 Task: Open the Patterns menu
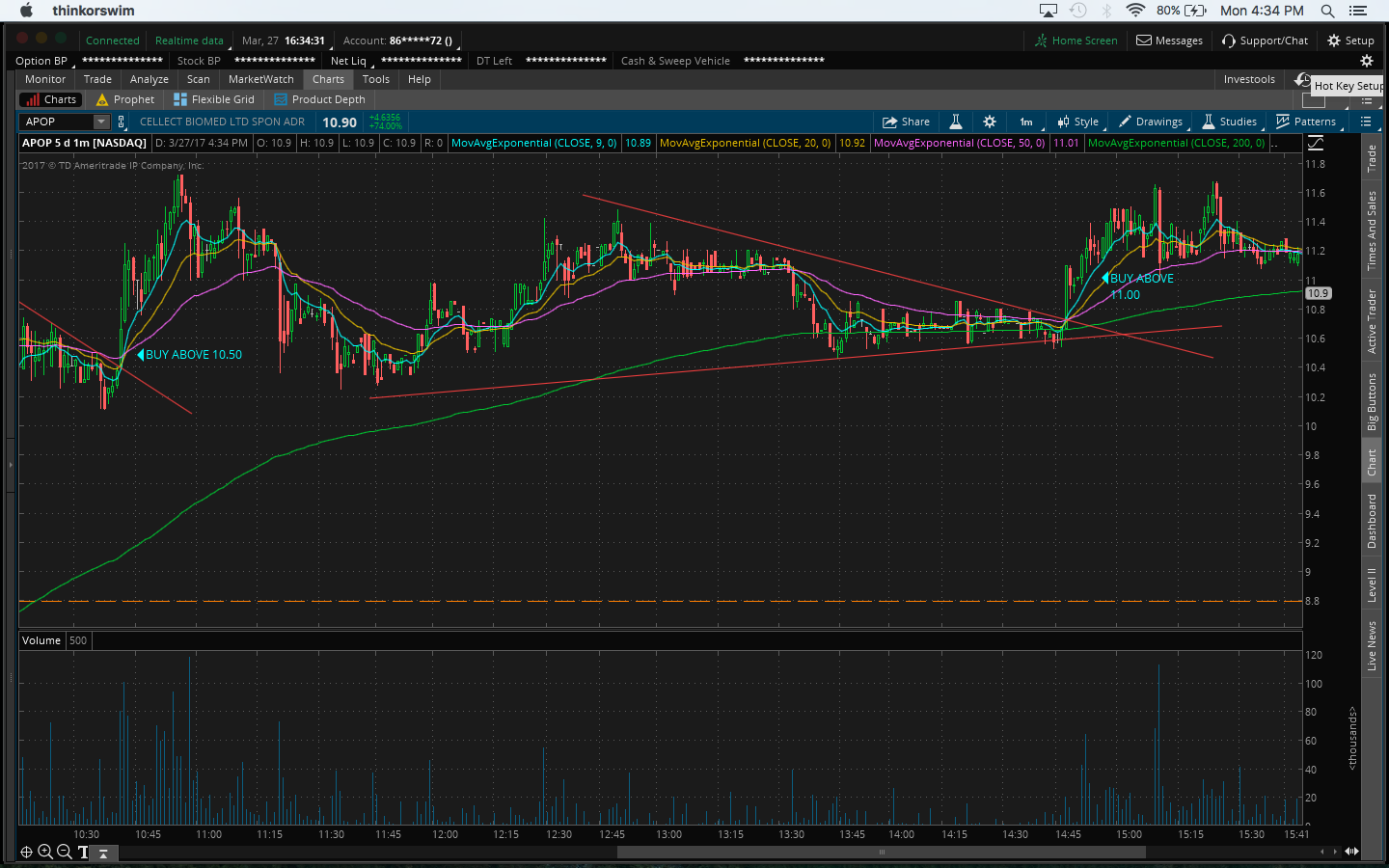click(x=1305, y=122)
